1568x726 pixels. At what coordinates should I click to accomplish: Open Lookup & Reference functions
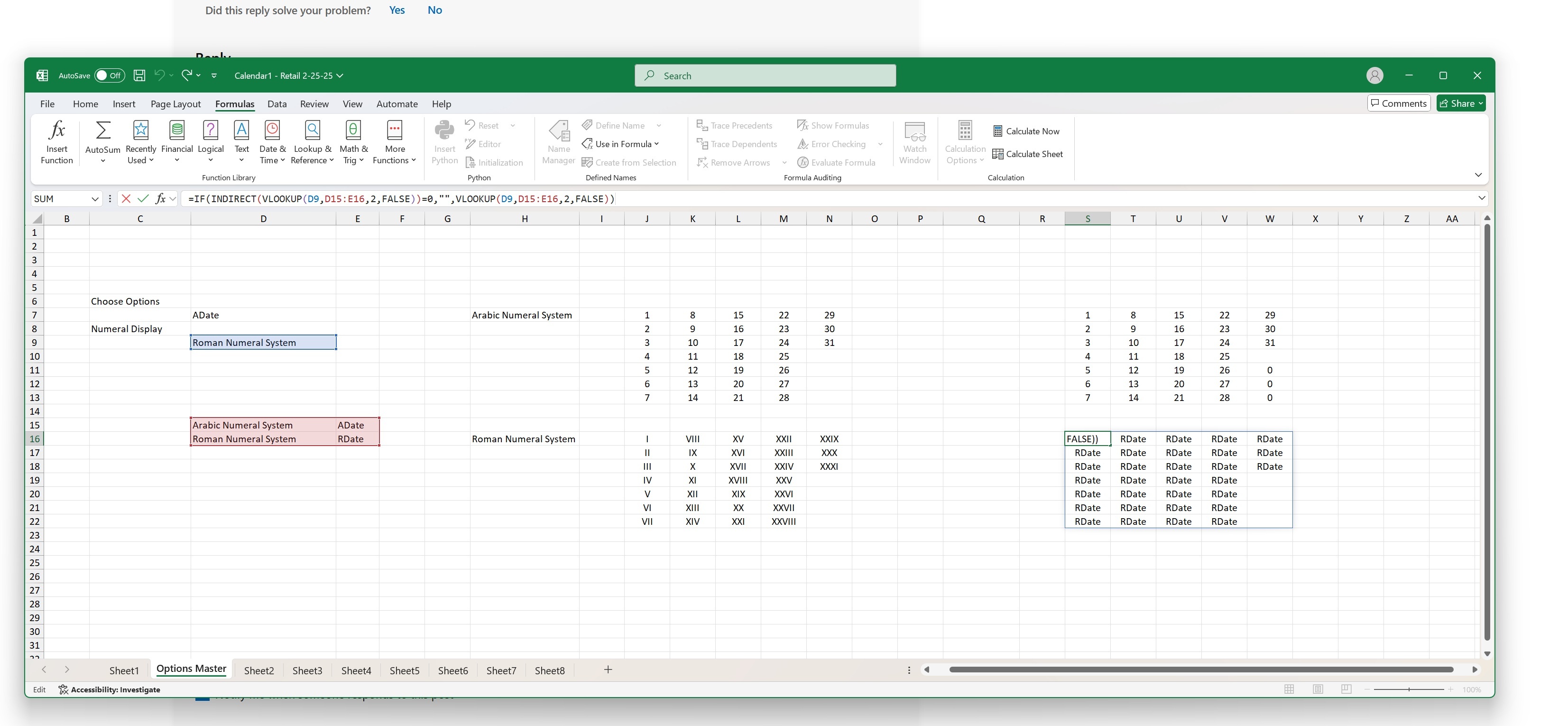(x=312, y=142)
